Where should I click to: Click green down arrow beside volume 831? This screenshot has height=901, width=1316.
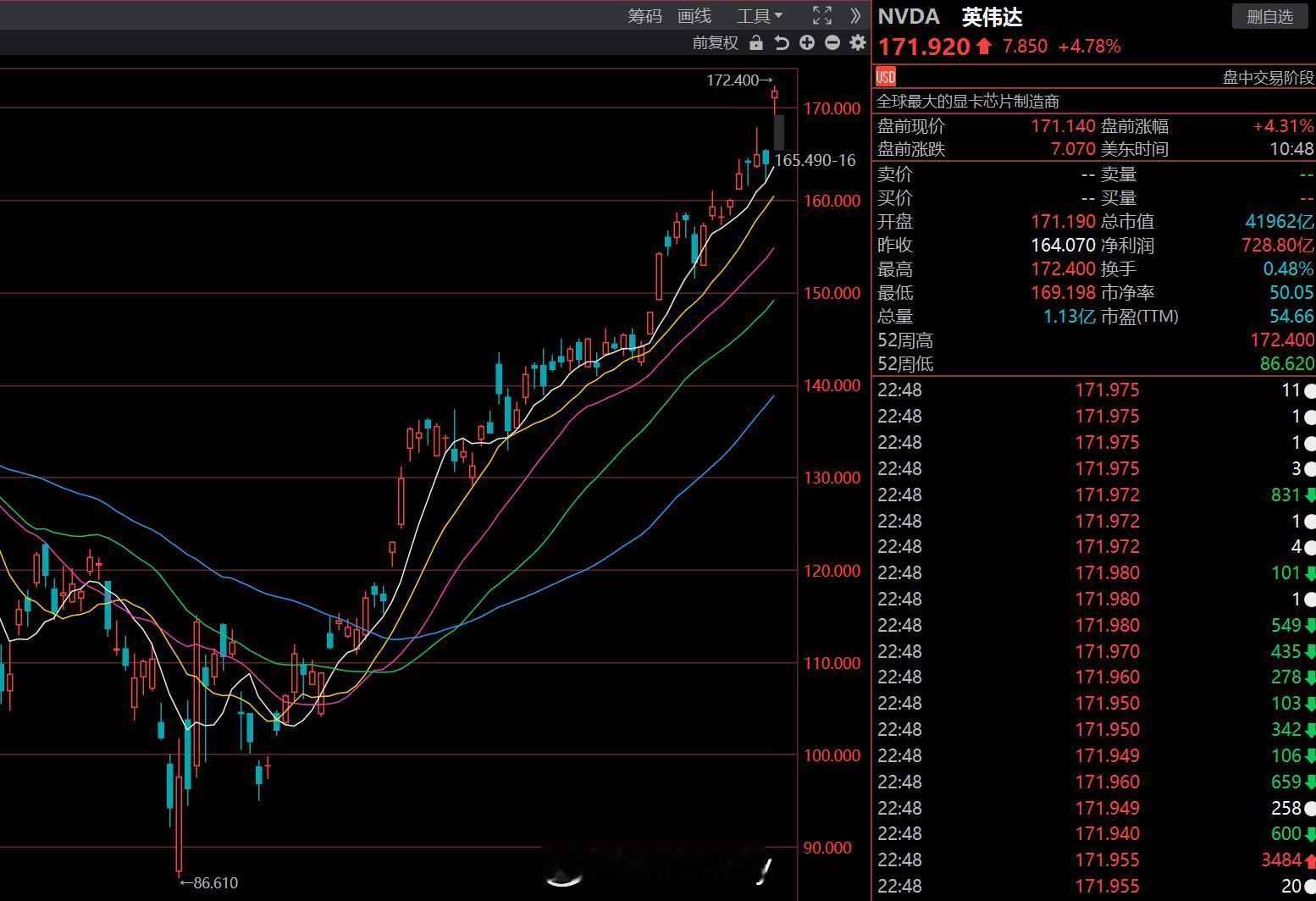(1310, 495)
